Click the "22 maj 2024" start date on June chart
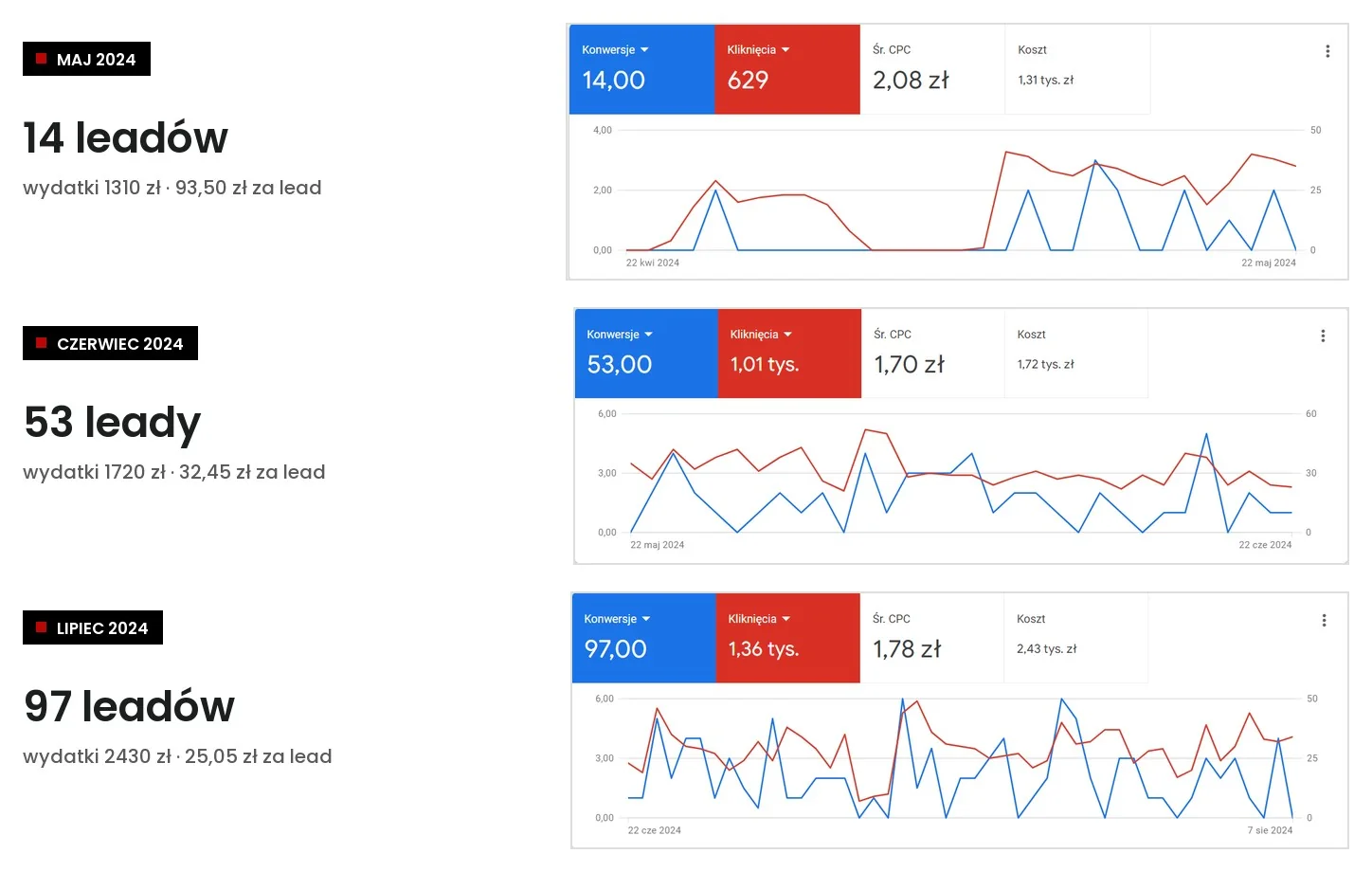 tap(658, 545)
